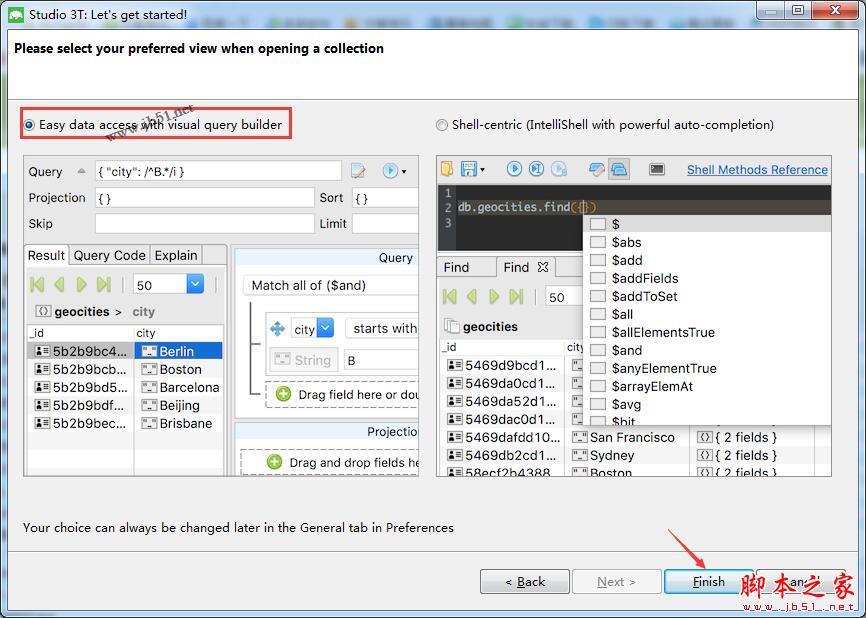The image size is (866, 618).
Task: Switch to the Result tab
Action: tap(46, 255)
